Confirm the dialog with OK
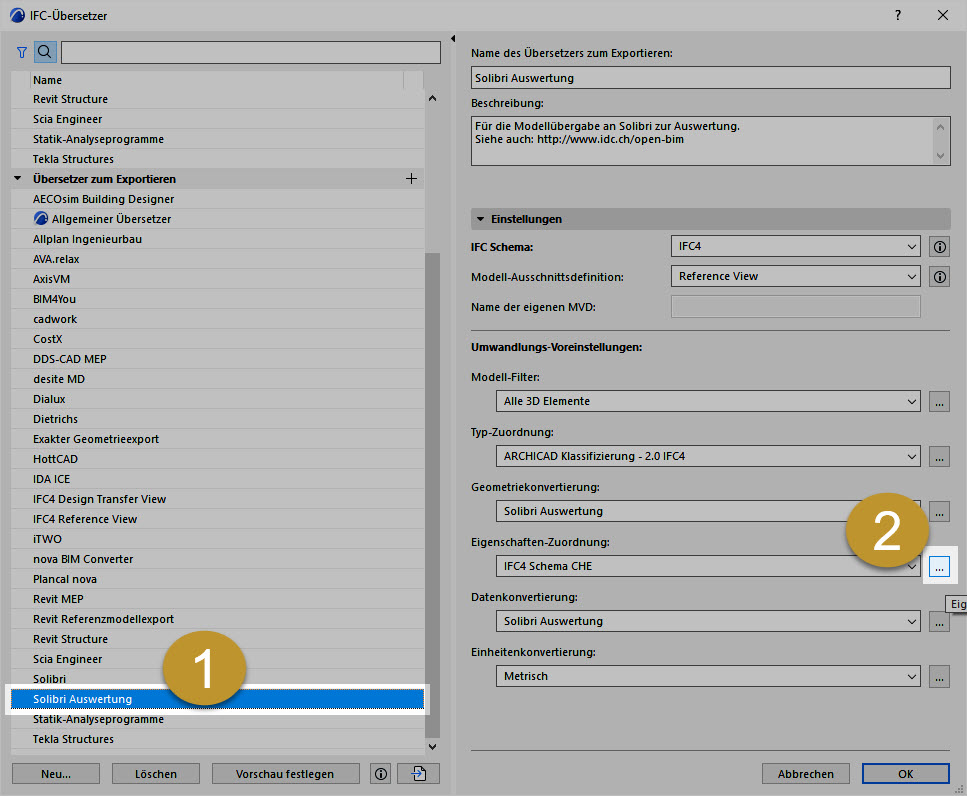 click(x=905, y=774)
